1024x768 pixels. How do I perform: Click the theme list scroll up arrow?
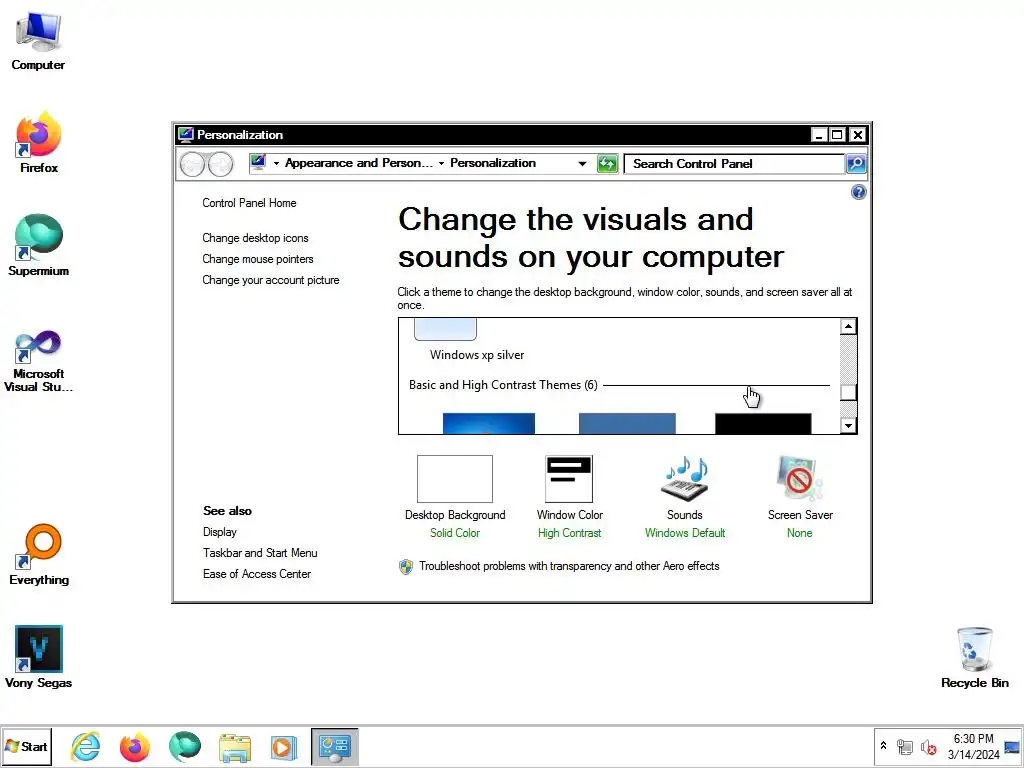pyautogui.click(x=848, y=327)
